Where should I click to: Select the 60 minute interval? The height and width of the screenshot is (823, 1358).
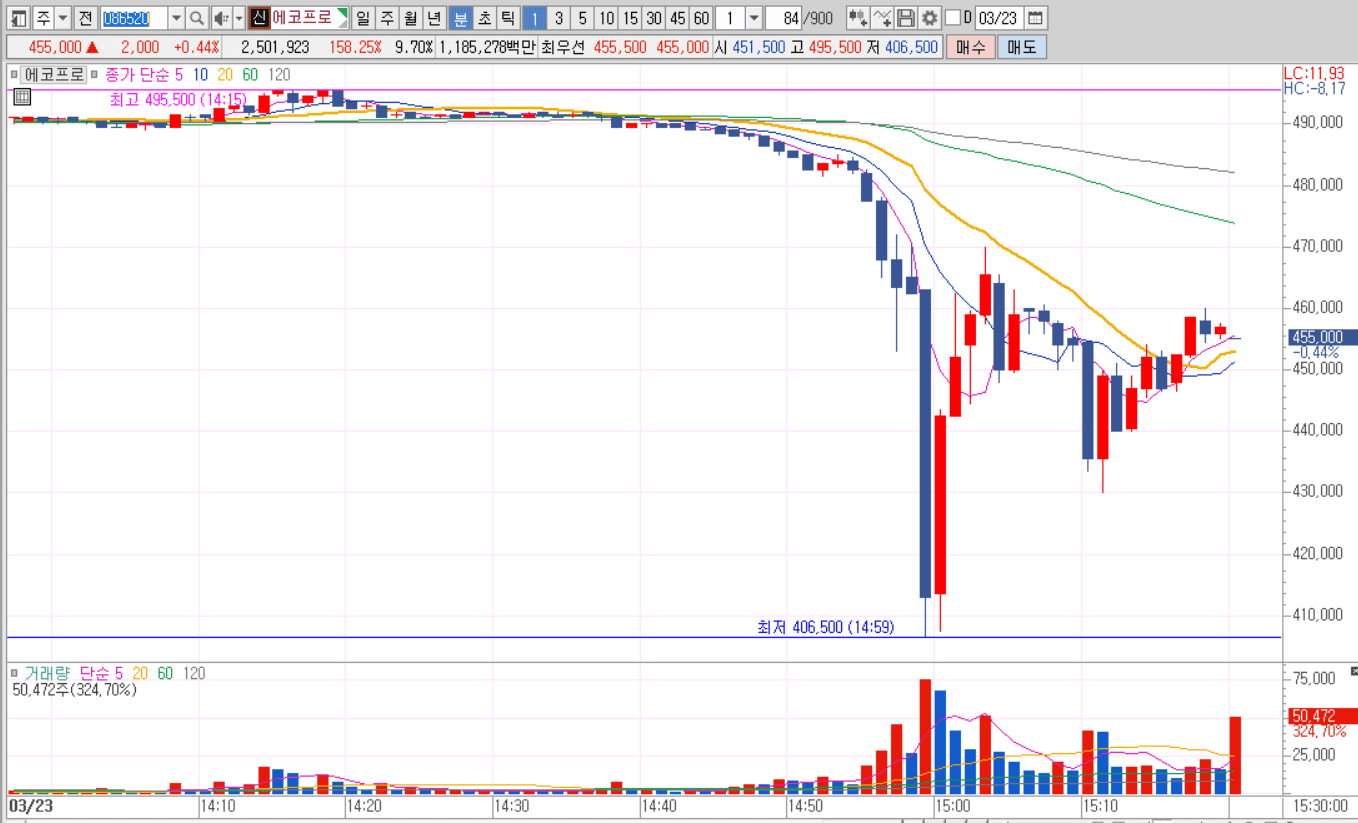[x=702, y=17]
